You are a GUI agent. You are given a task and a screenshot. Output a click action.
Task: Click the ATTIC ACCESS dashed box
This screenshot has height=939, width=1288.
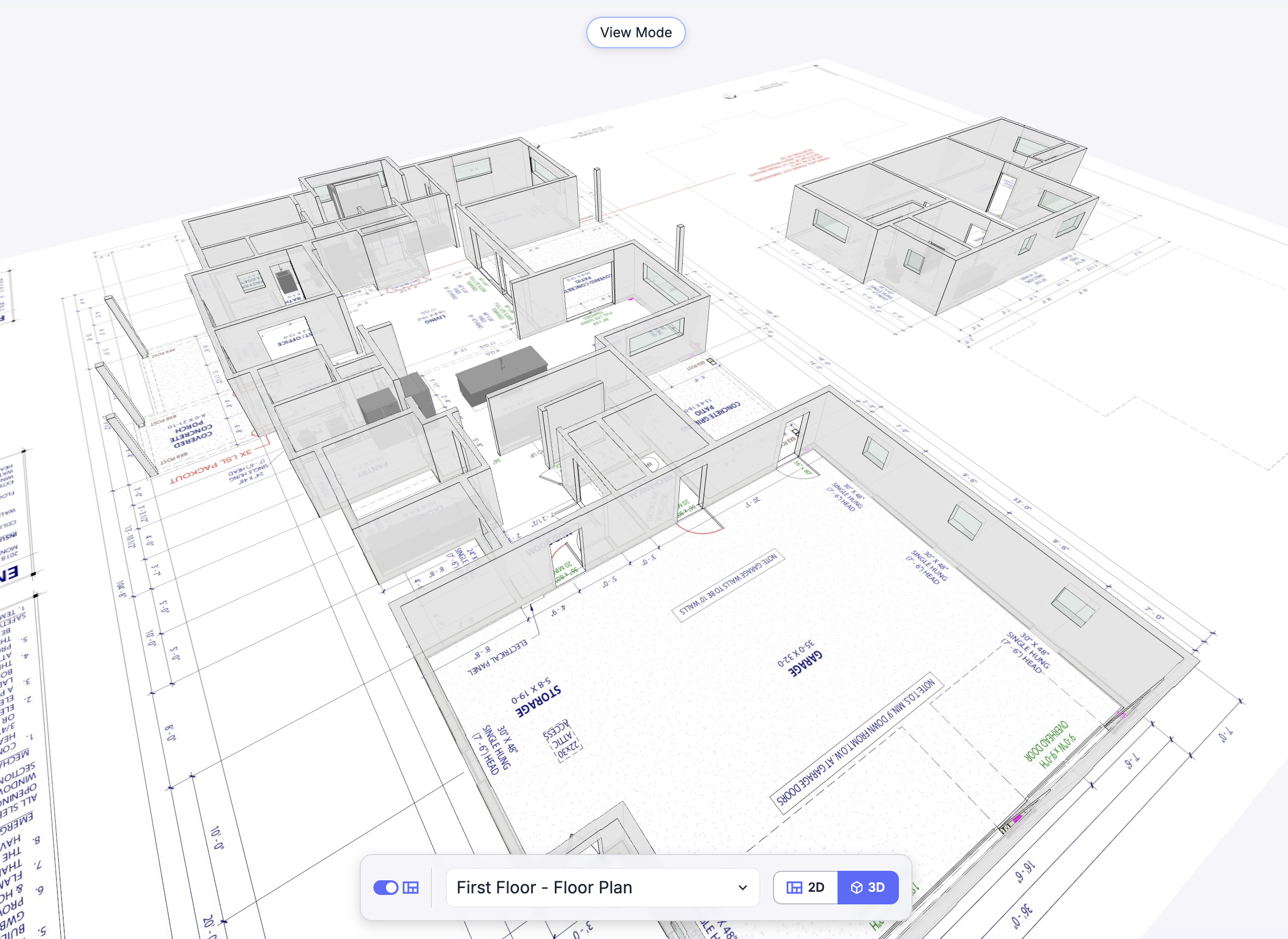click(x=563, y=741)
